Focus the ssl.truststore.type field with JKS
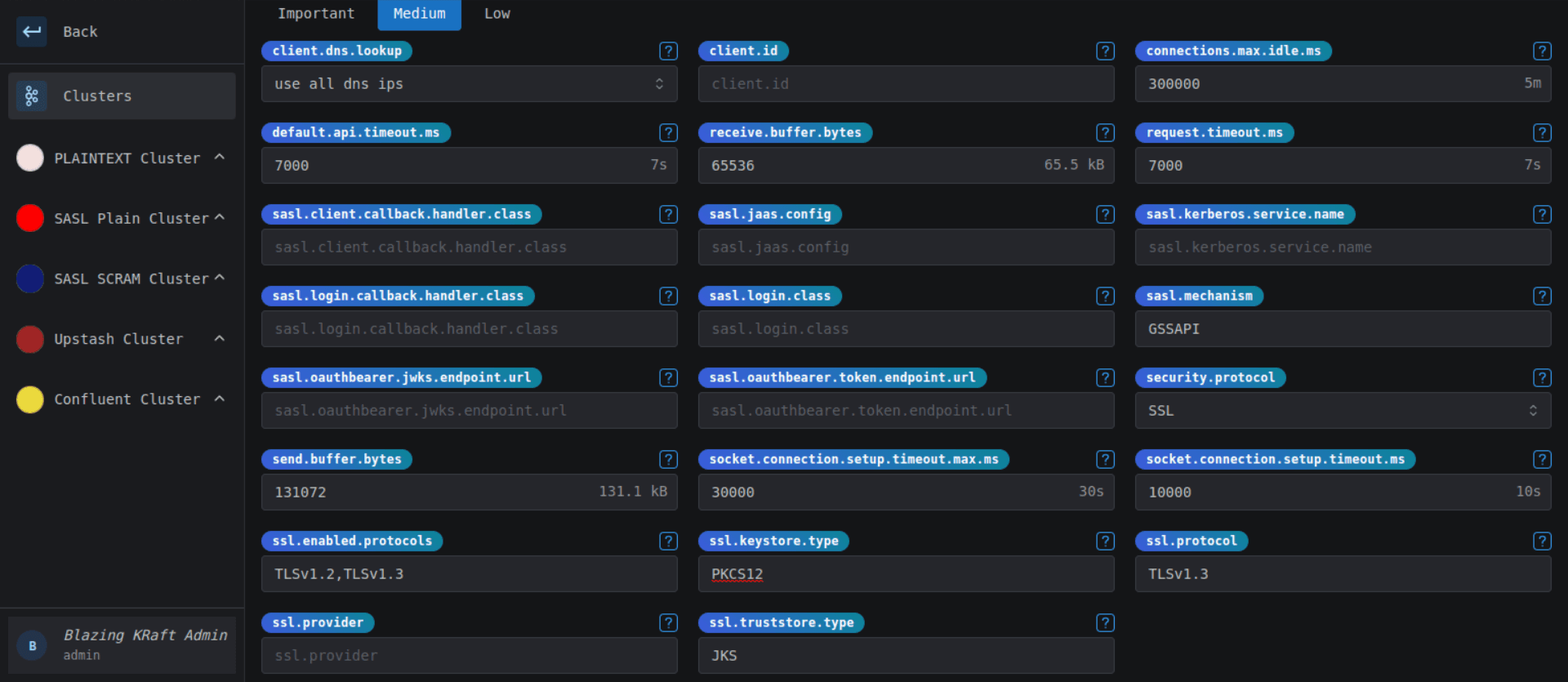 906,655
